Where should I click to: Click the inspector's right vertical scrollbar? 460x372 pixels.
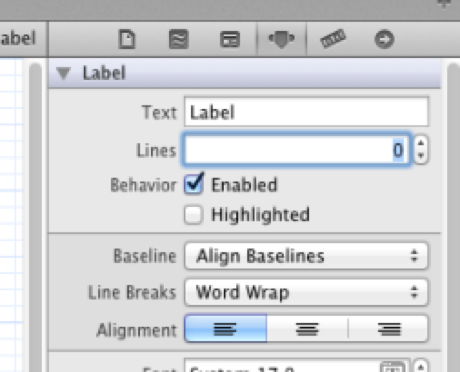pyautogui.click(x=453, y=217)
